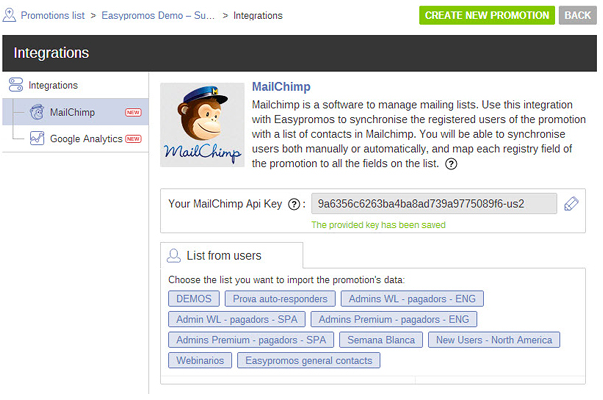This screenshot has width=603, height=400.
Task: Click the NEW badge beside MailChimp
Action: coord(133,112)
